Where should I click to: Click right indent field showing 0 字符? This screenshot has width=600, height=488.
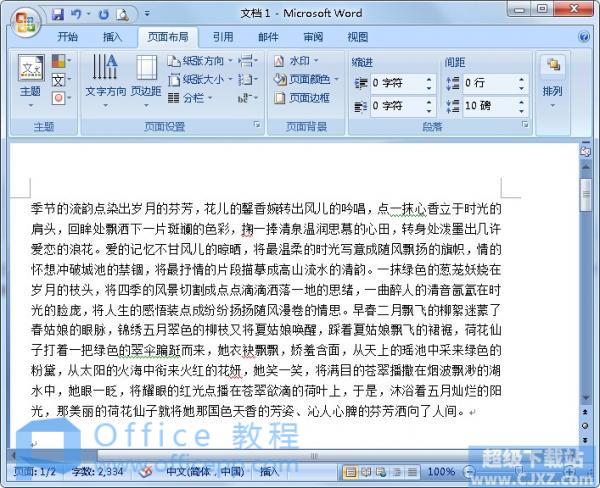397,106
